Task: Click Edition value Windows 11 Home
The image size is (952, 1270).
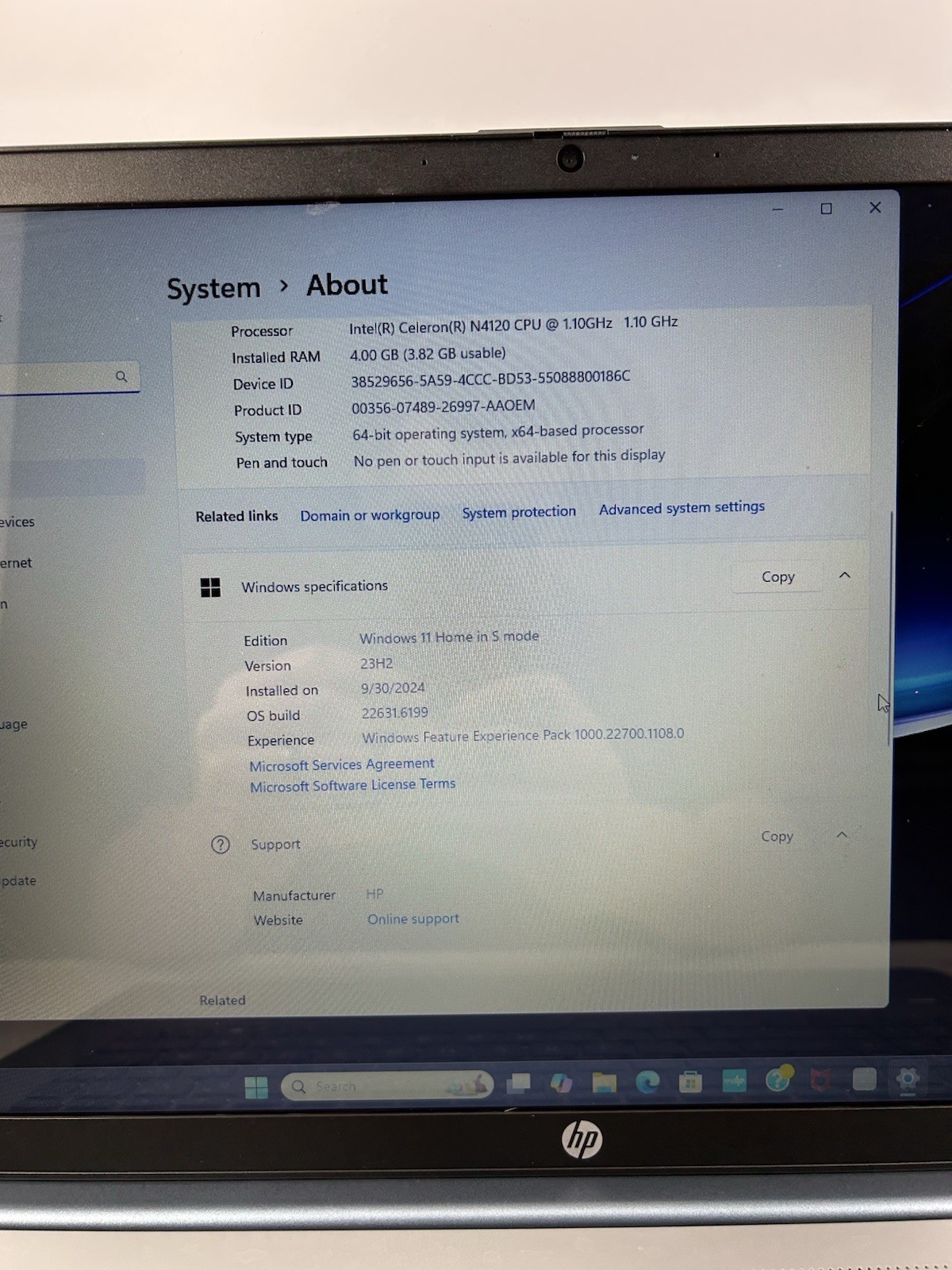Action: 449,637
